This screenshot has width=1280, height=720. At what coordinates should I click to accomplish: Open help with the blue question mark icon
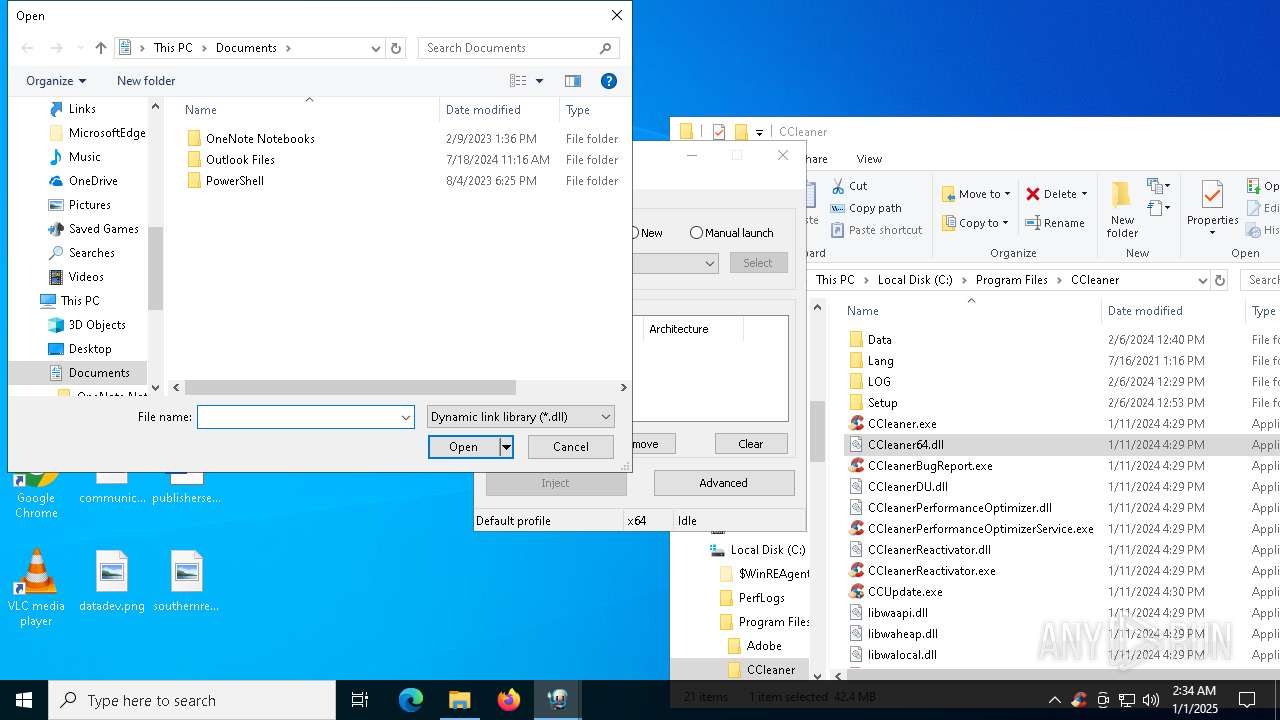(x=608, y=81)
